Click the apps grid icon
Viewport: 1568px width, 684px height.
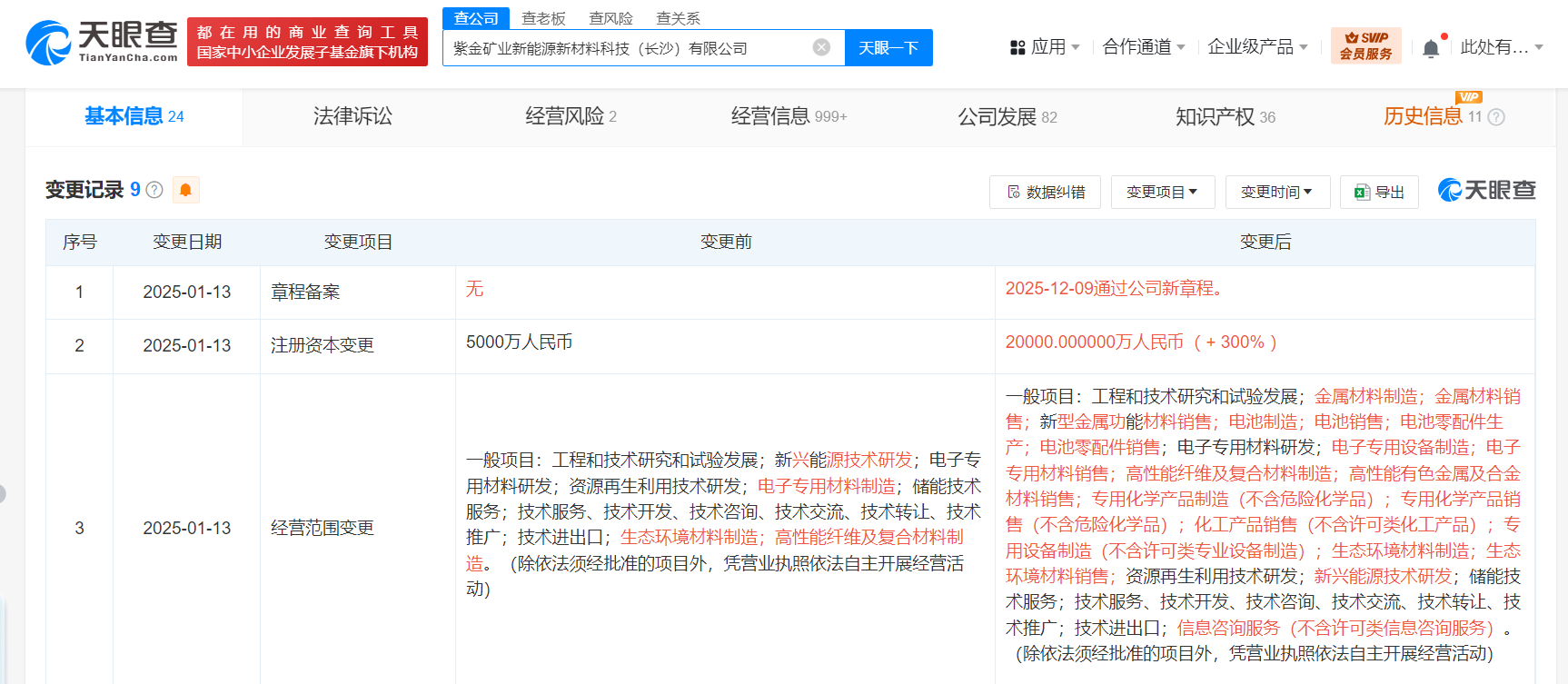coord(1017,47)
